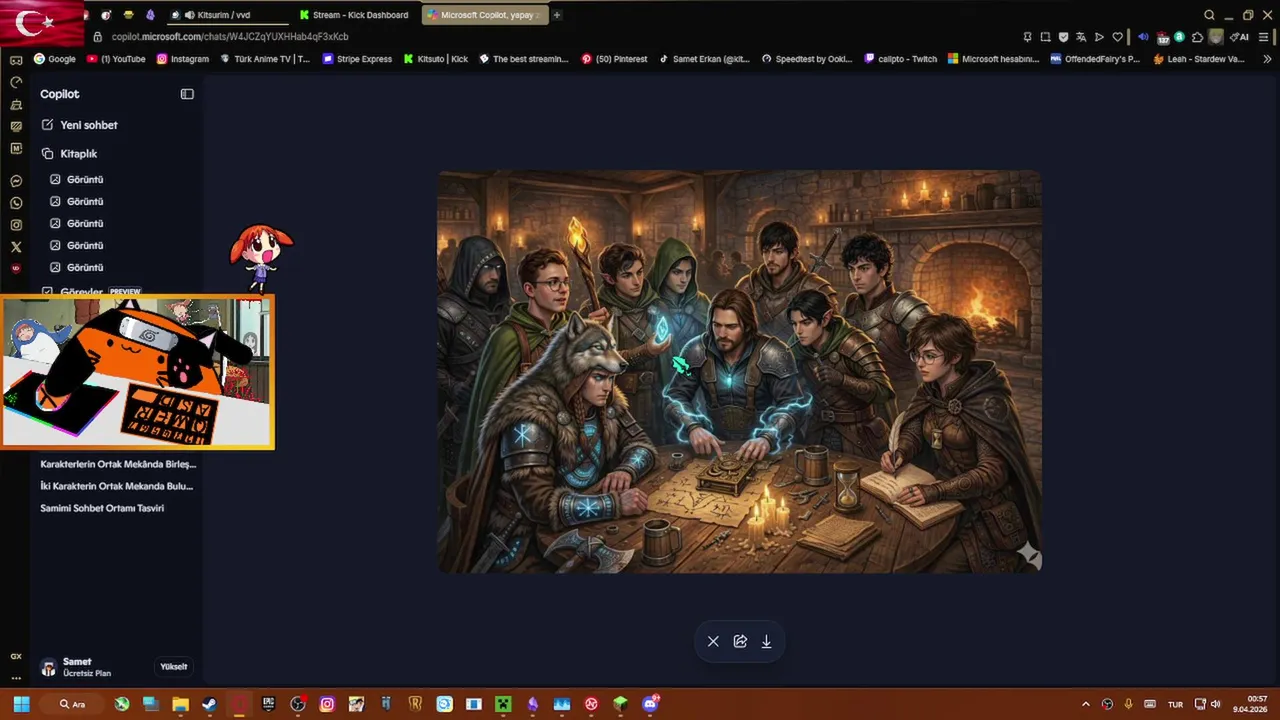This screenshot has height=720, width=1280.
Task: Open the volume control in system tray
Action: click(x=1218, y=704)
